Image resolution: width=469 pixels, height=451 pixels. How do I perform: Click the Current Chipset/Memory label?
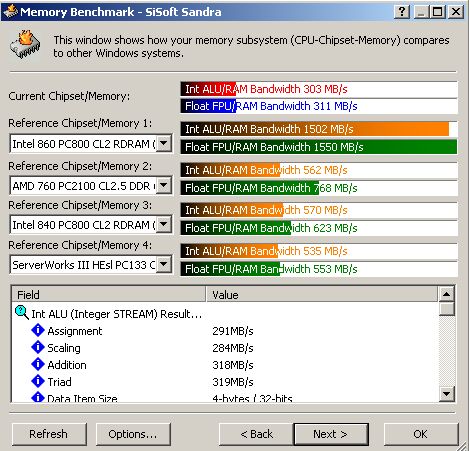click(69, 96)
